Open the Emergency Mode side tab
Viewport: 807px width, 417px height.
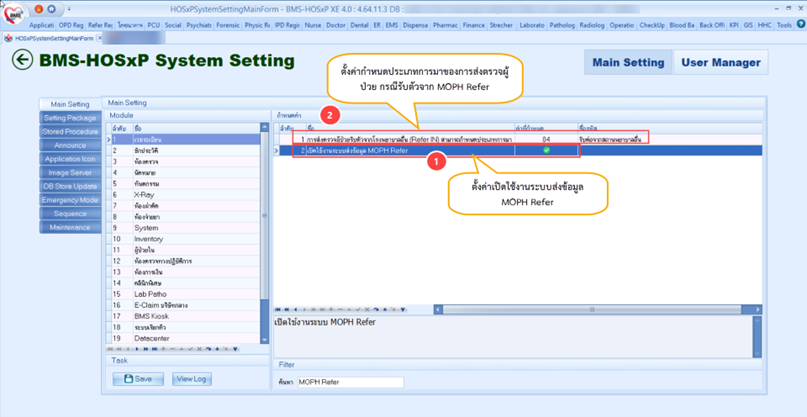(x=70, y=200)
